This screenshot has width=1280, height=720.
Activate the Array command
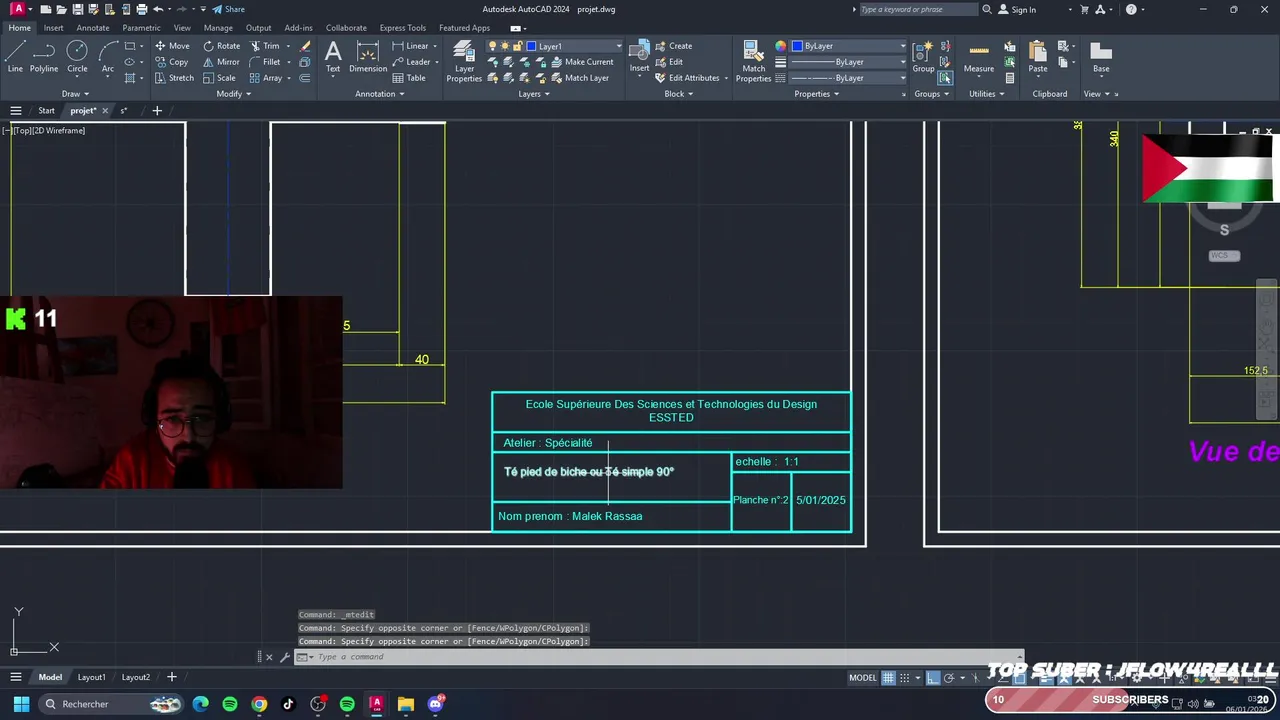tap(266, 78)
